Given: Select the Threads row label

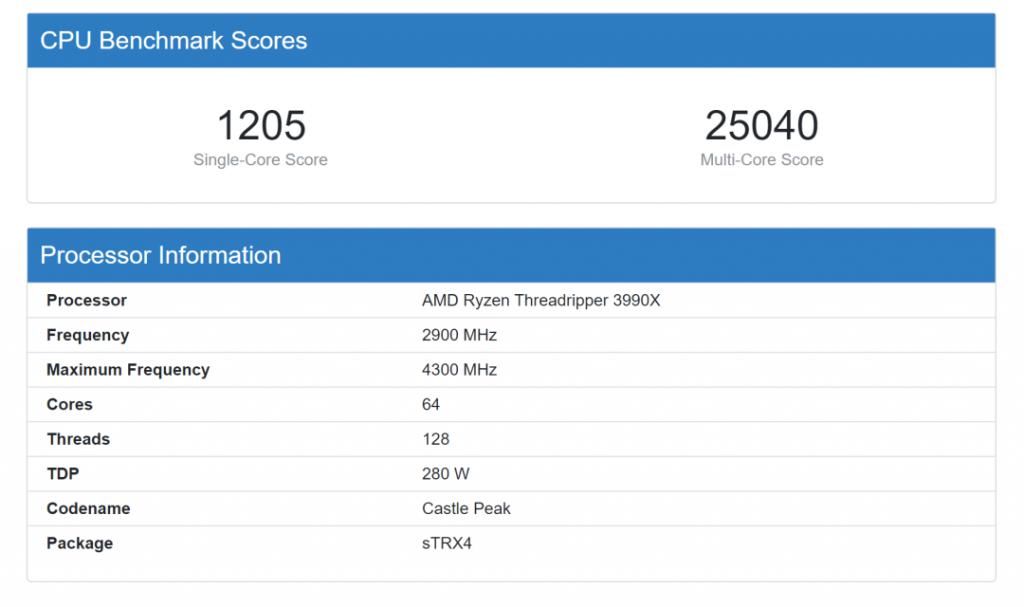Looking at the screenshot, I should (78, 439).
